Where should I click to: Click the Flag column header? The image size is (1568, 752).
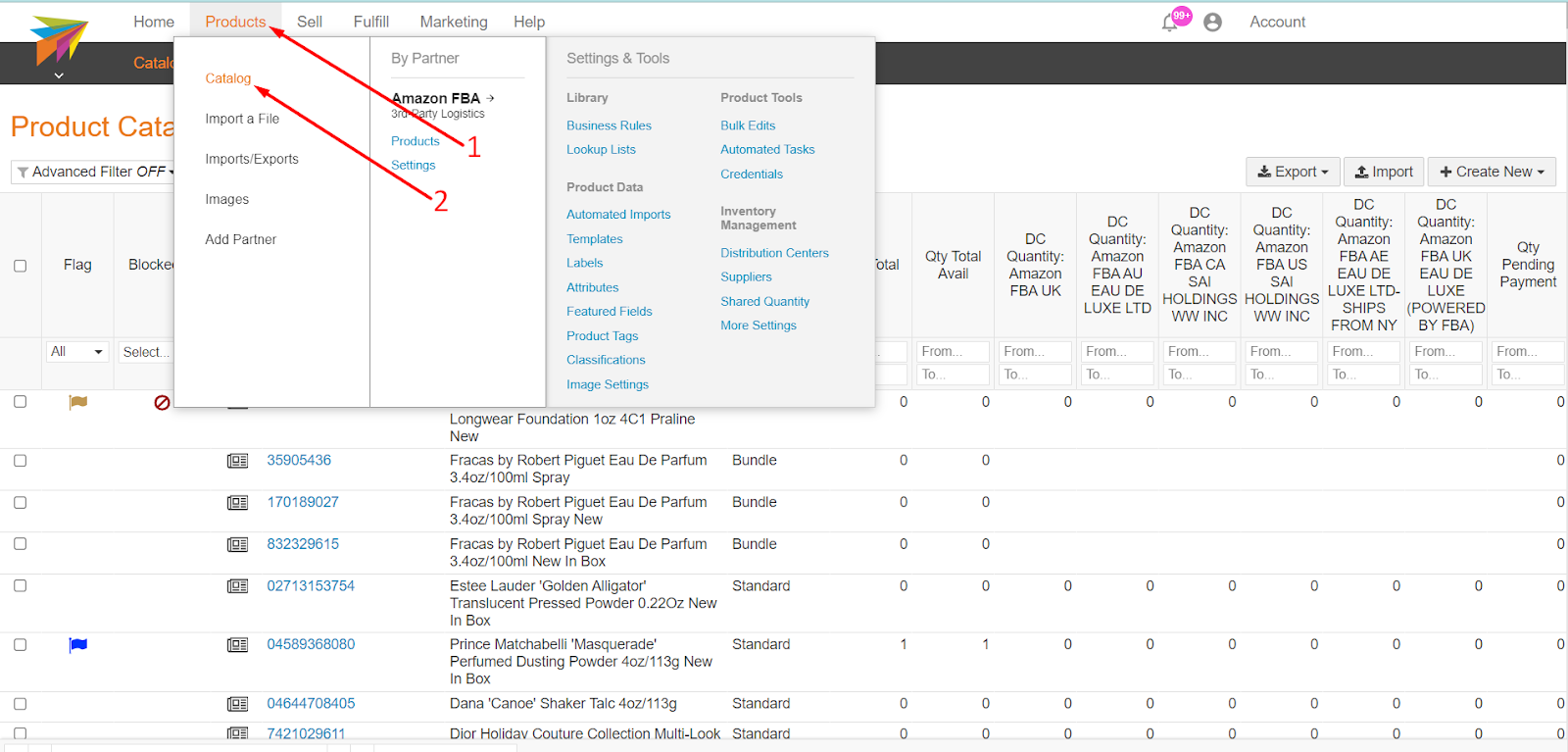click(77, 265)
